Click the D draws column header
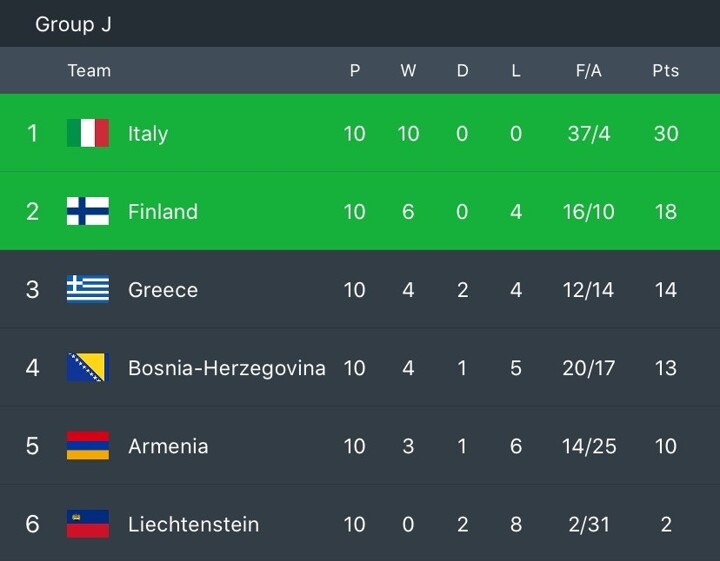This screenshot has height=561, width=720. tap(462, 70)
